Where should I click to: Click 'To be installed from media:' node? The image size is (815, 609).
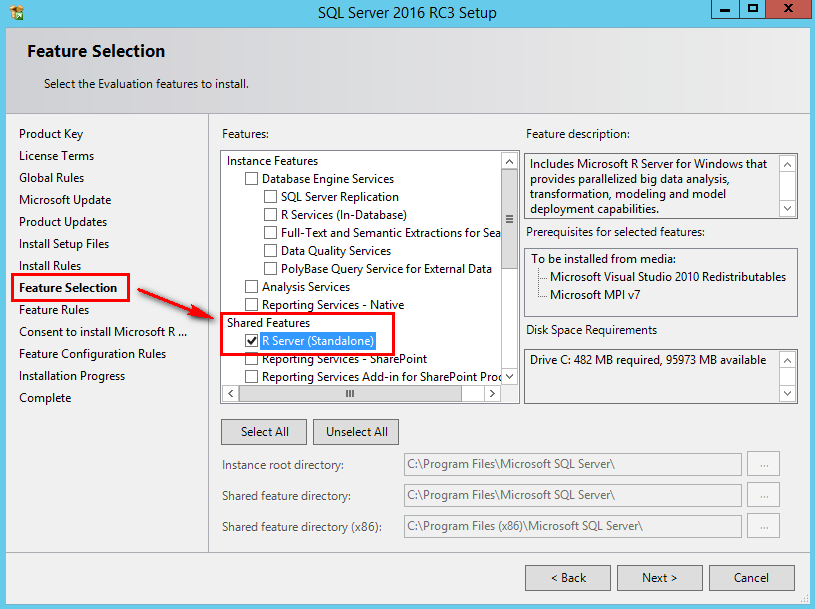click(x=603, y=259)
